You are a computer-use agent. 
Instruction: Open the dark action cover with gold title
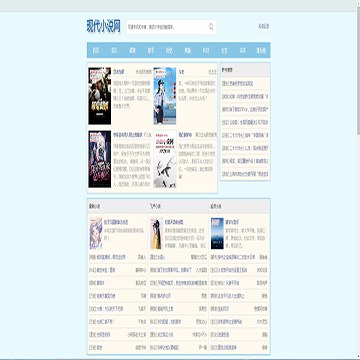pyautogui.click(x=100, y=96)
